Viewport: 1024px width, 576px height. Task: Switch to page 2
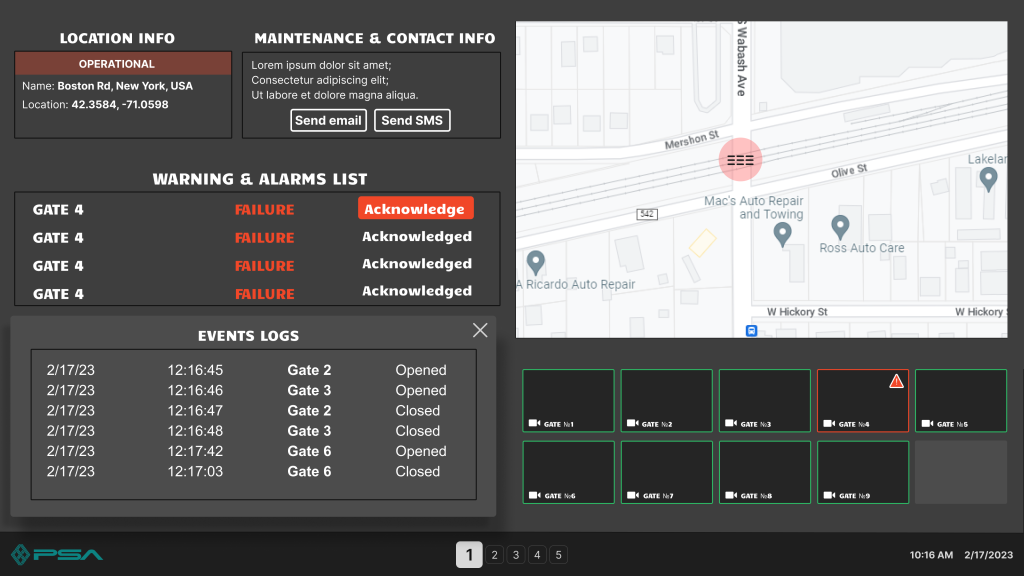coord(494,554)
